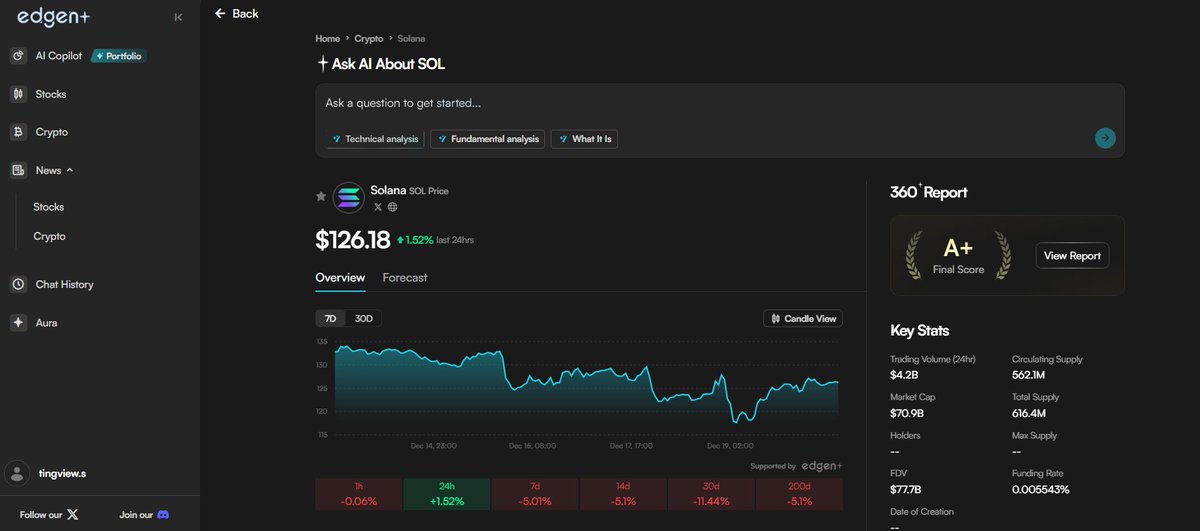This screenshot has height=531, width=1200.
Task: Collapse the News section chevron
Action: pyautogui.click(x=70, y=170)
